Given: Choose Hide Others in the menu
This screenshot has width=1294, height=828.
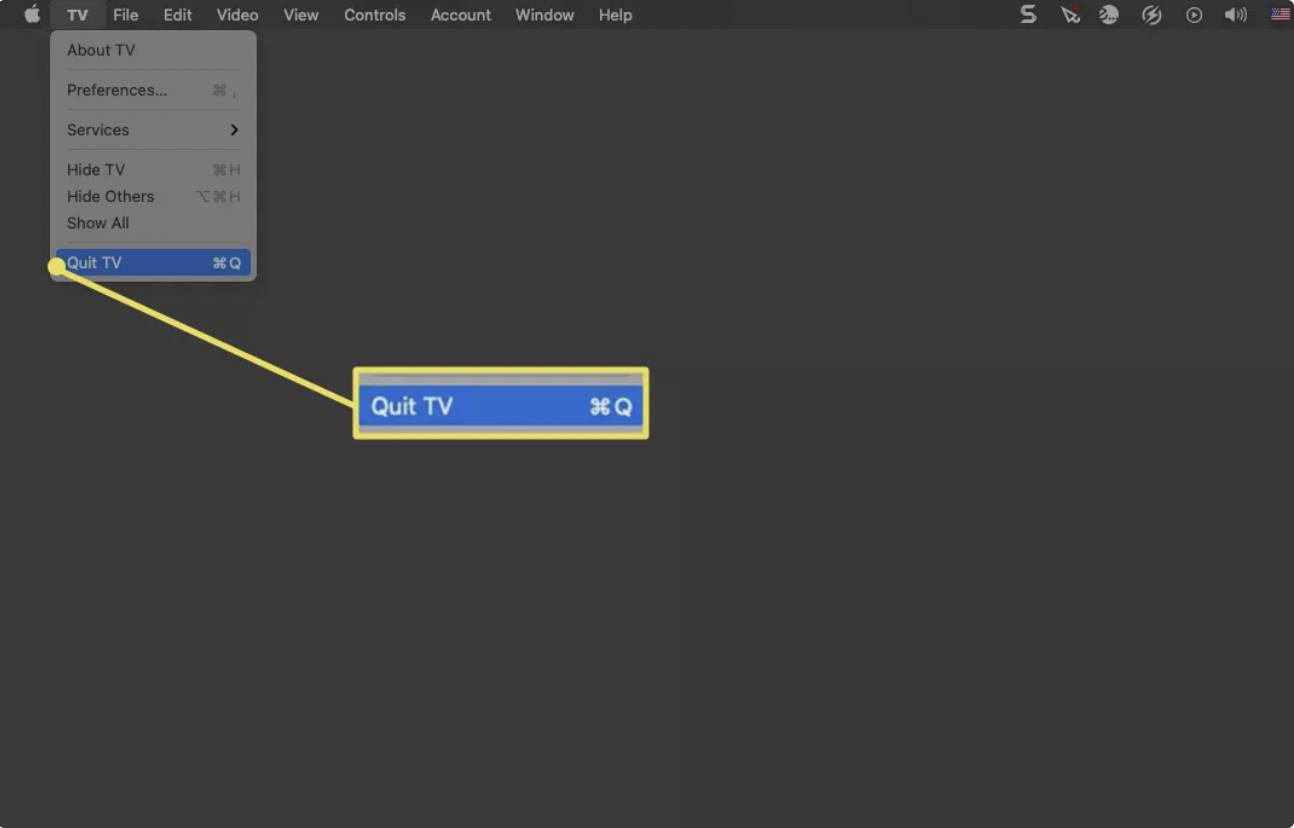Looking at the screenshot, I should 110,196.
